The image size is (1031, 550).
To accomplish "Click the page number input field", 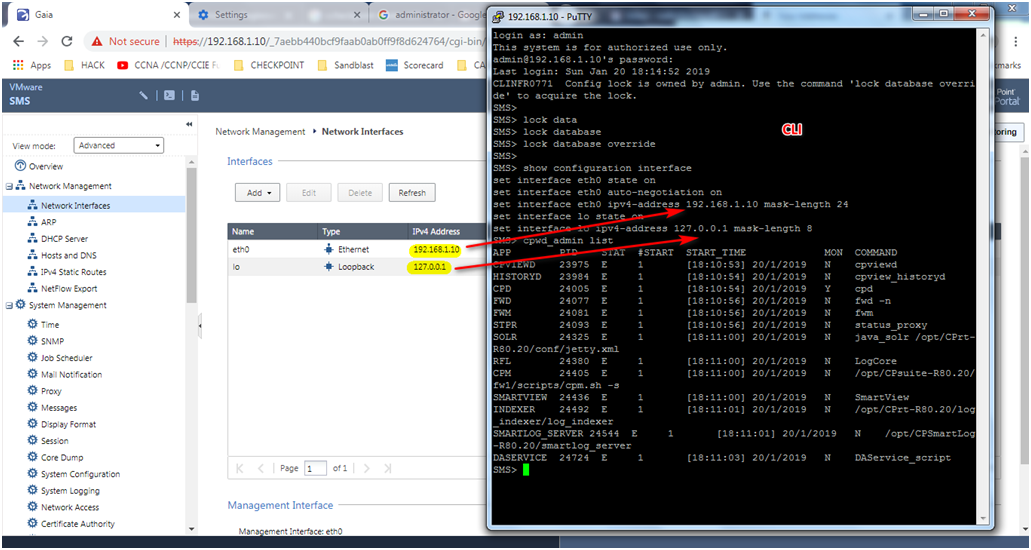I will (x=316, y=468).
